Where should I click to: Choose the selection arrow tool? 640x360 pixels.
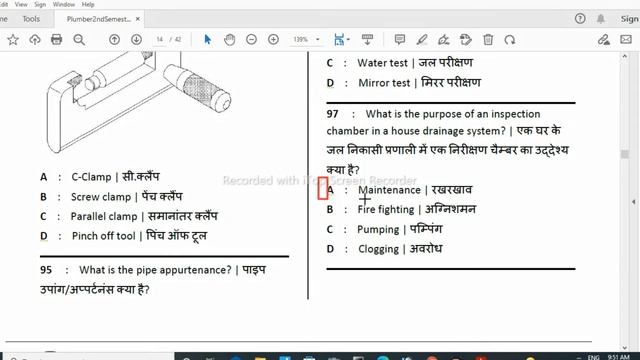coord(207,40)
